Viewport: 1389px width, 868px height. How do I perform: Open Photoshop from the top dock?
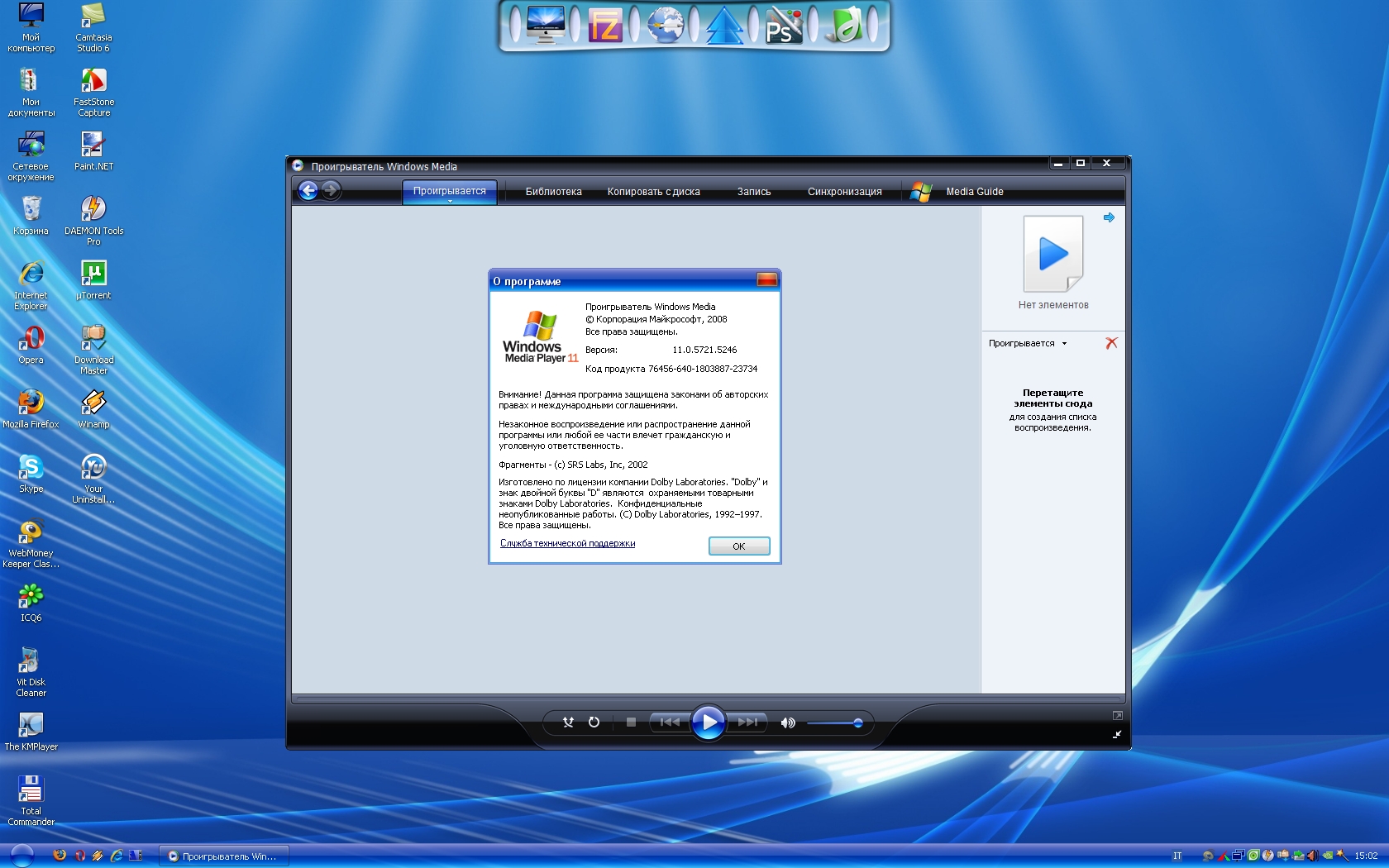point(782,26)
